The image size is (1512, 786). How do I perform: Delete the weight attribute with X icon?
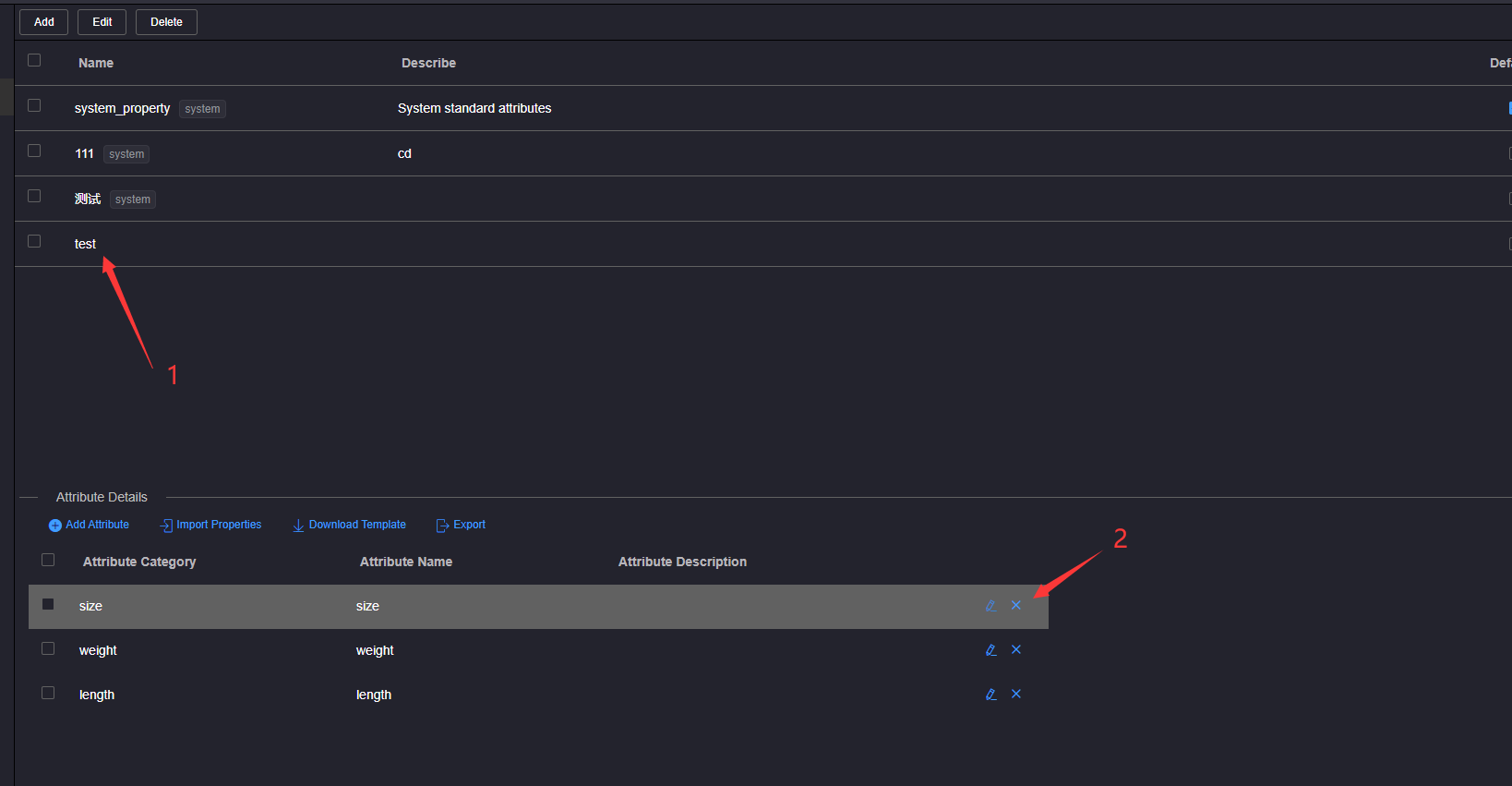point(1016,649)
